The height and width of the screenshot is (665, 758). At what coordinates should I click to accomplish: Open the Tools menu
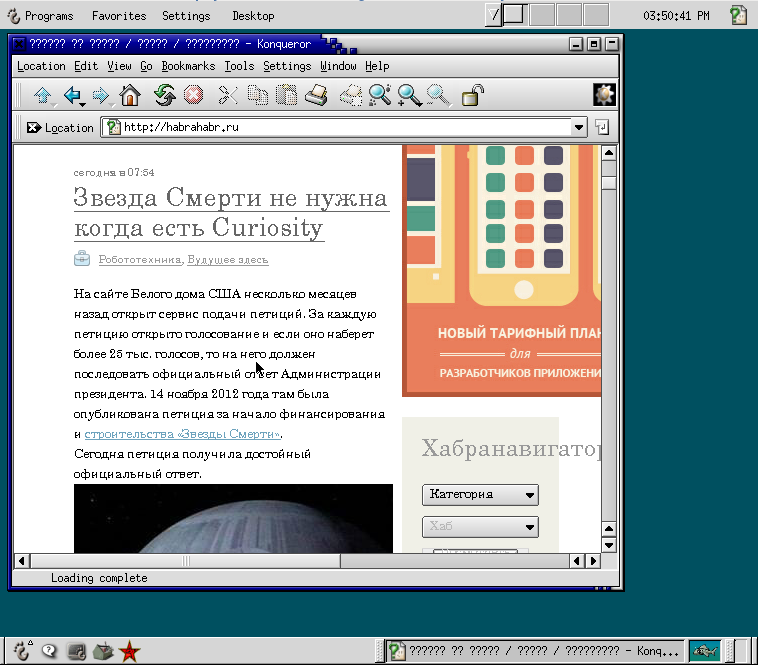239,66
